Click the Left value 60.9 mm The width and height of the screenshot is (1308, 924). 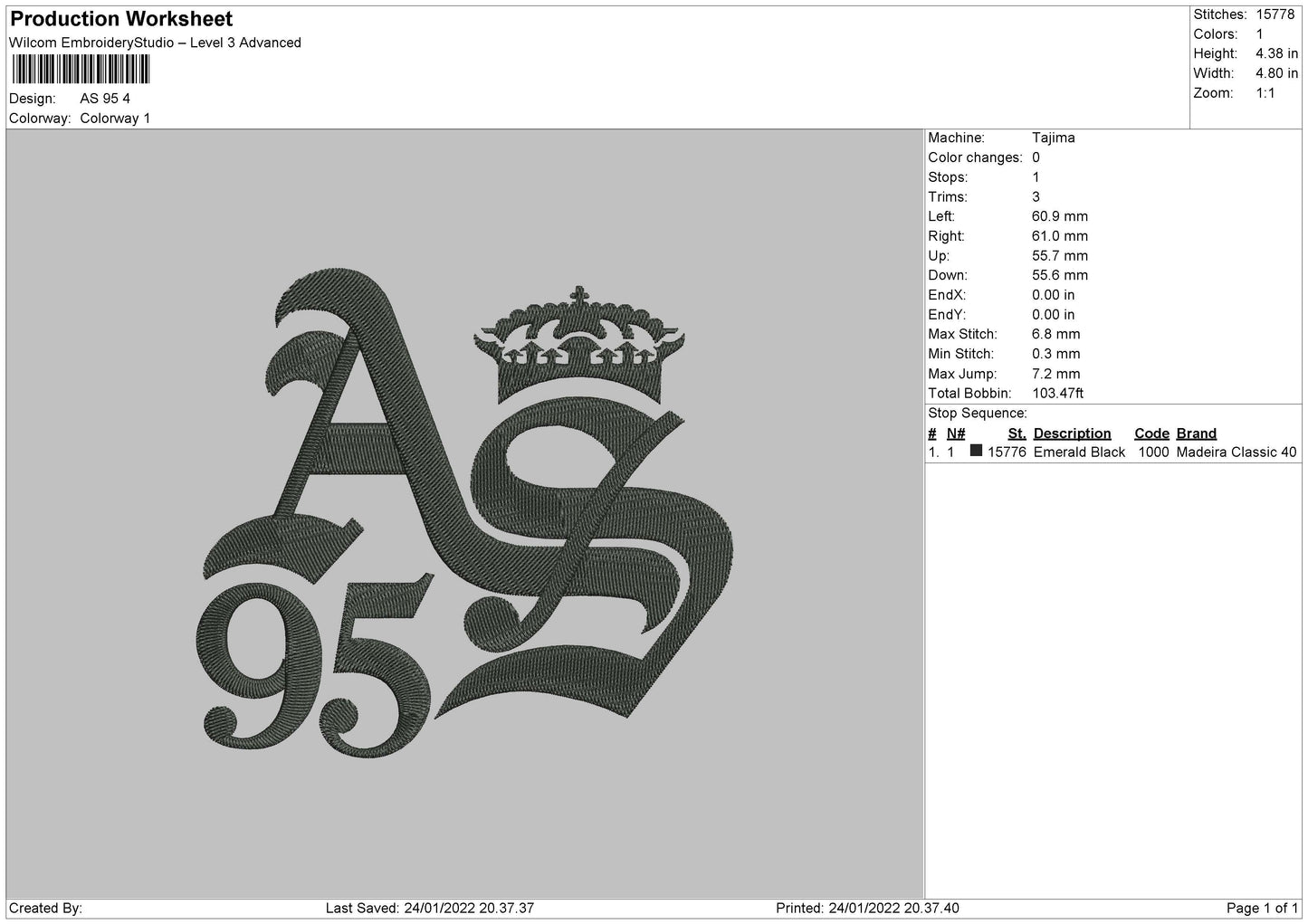1060,216
